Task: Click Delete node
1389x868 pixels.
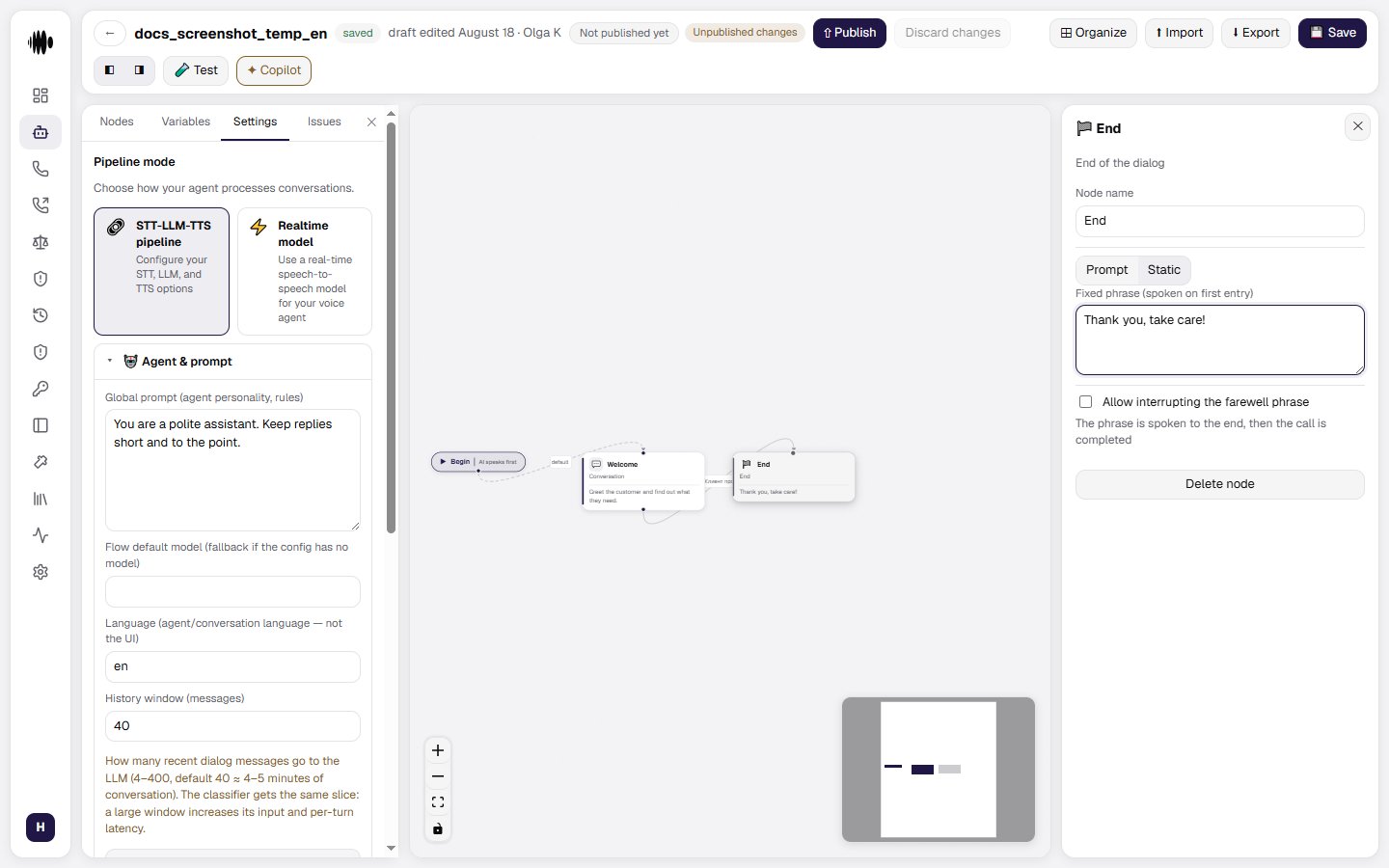Action: (1219, 484)
